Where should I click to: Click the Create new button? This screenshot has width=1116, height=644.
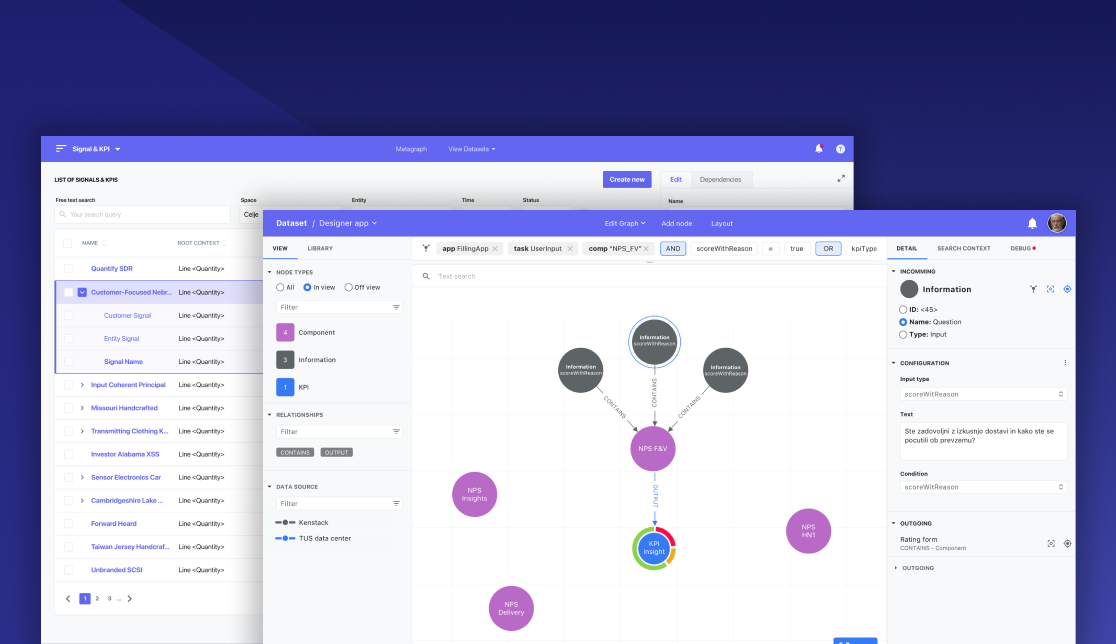pyautogui.click(x=627, y=179)
